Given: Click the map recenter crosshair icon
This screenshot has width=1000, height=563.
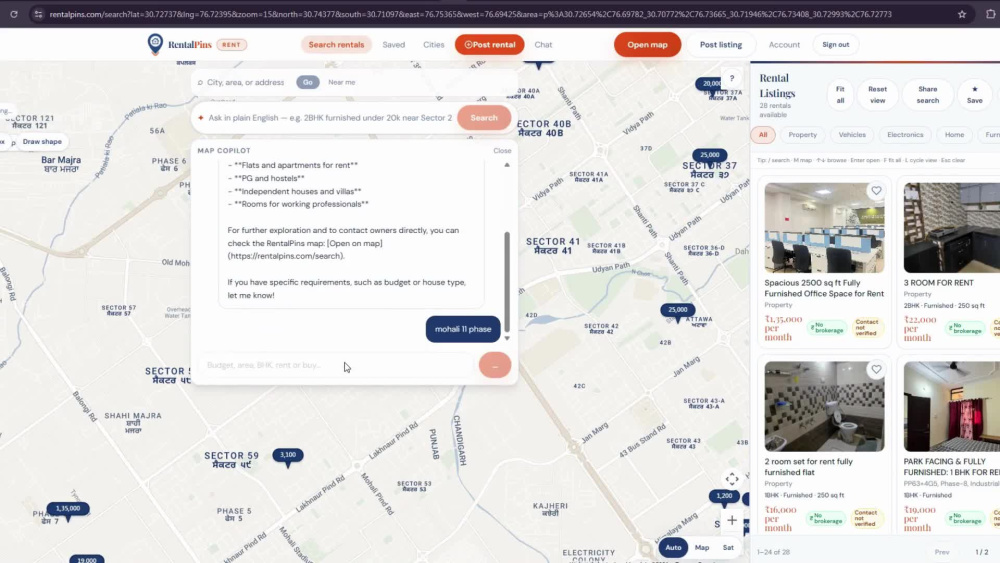Looking at the screenshot, I should 732,479.
